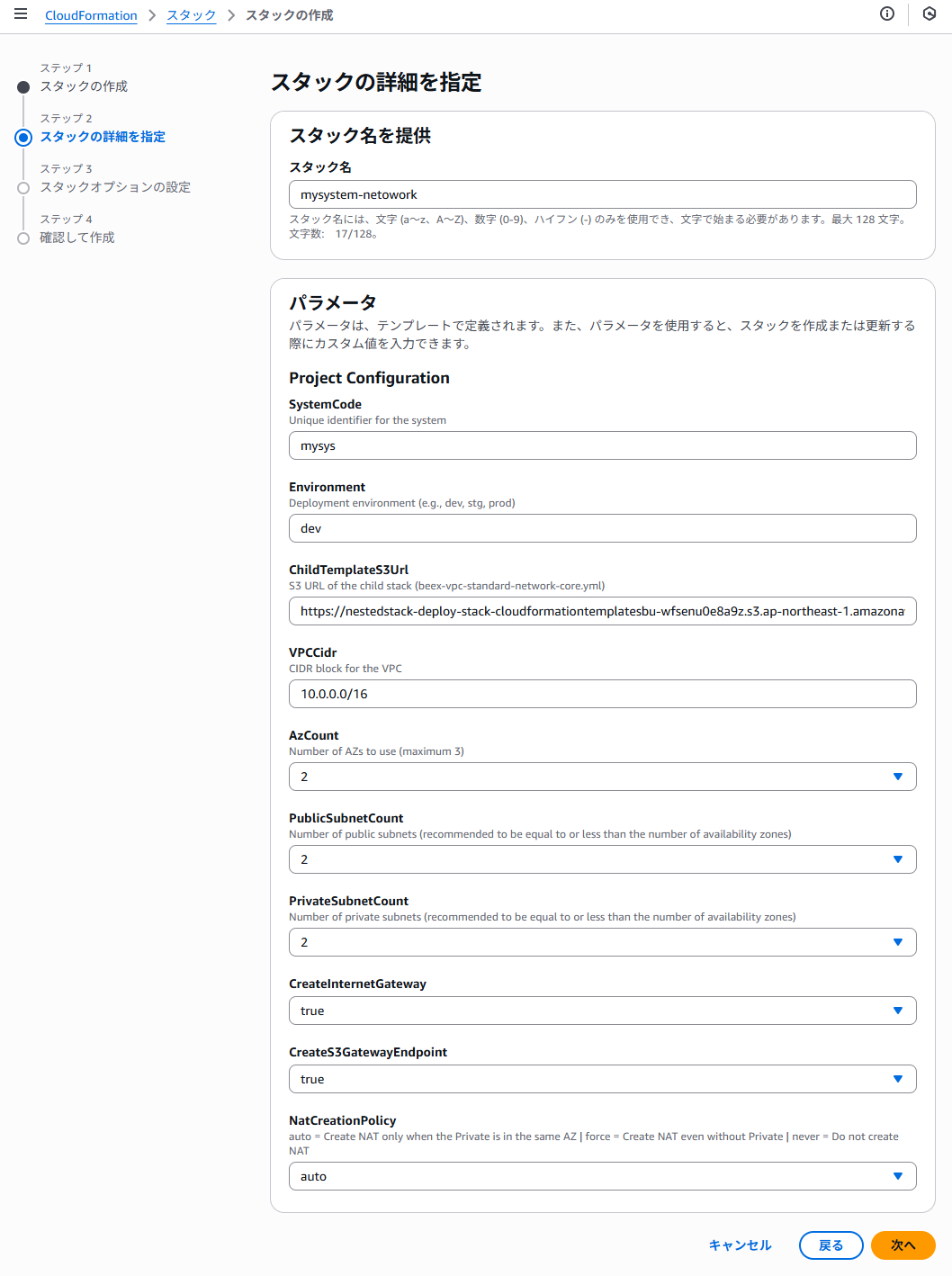Screen dimensions: 952x1276
Task: Click the スタックの作成 breadcrumb text
Action: (289, 15)
